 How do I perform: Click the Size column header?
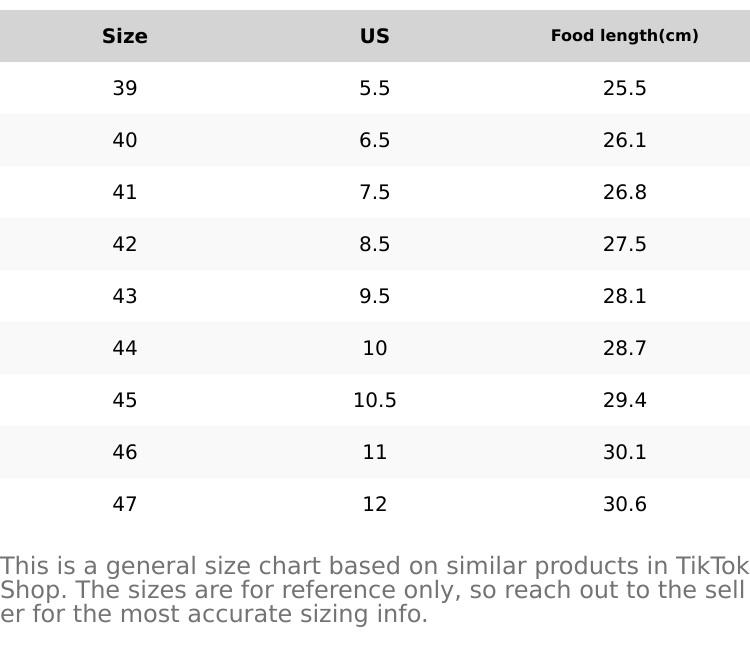point(125,36)
